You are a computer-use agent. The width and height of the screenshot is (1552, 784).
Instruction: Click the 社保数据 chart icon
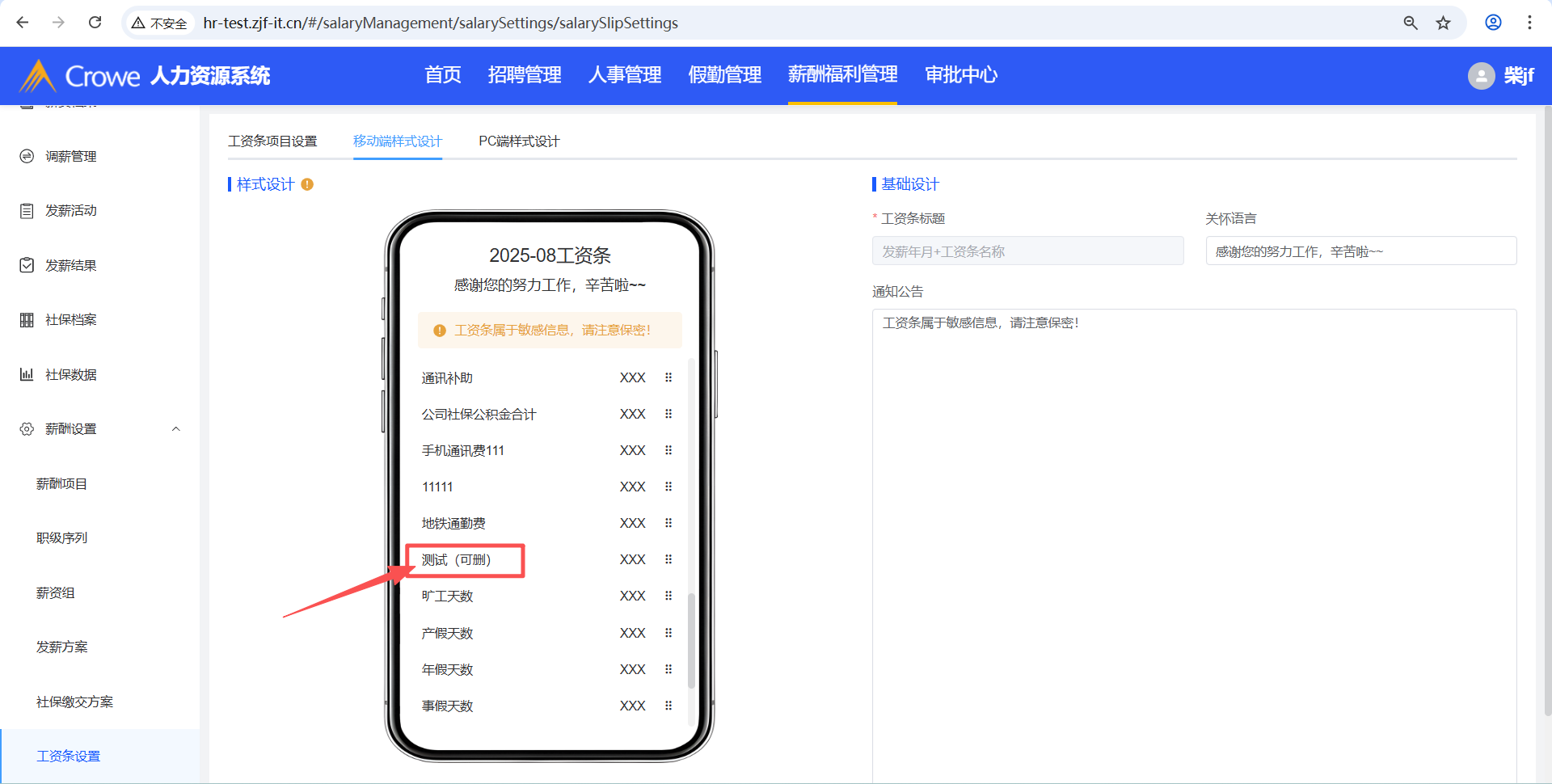pyautogui.click(x=27, y=374)
